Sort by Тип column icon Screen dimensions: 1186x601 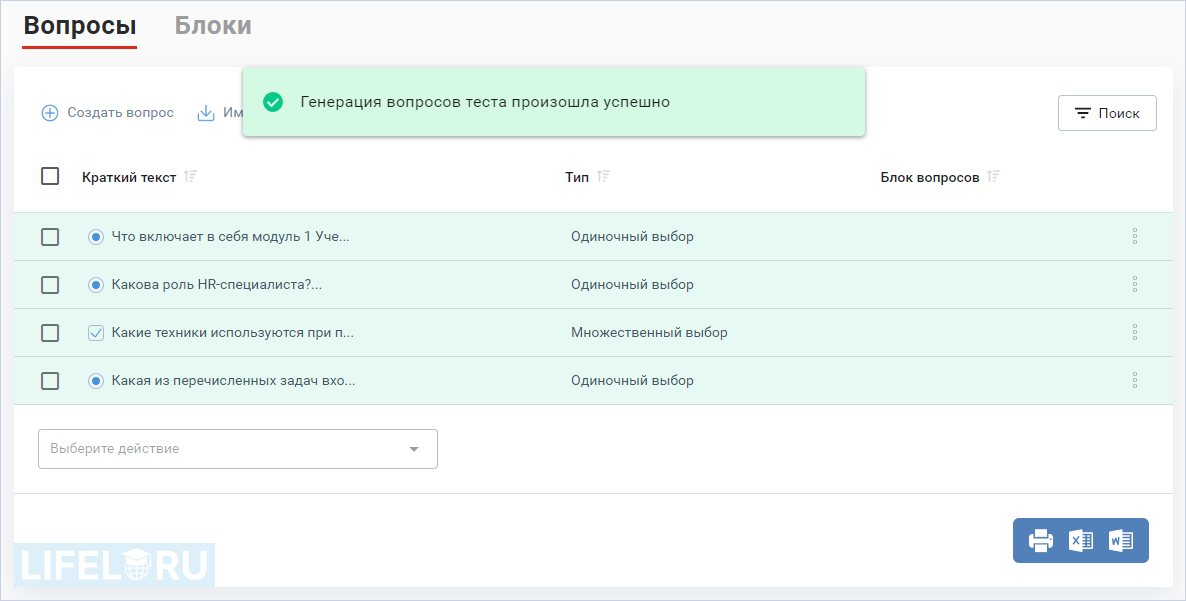click(603, 177)
